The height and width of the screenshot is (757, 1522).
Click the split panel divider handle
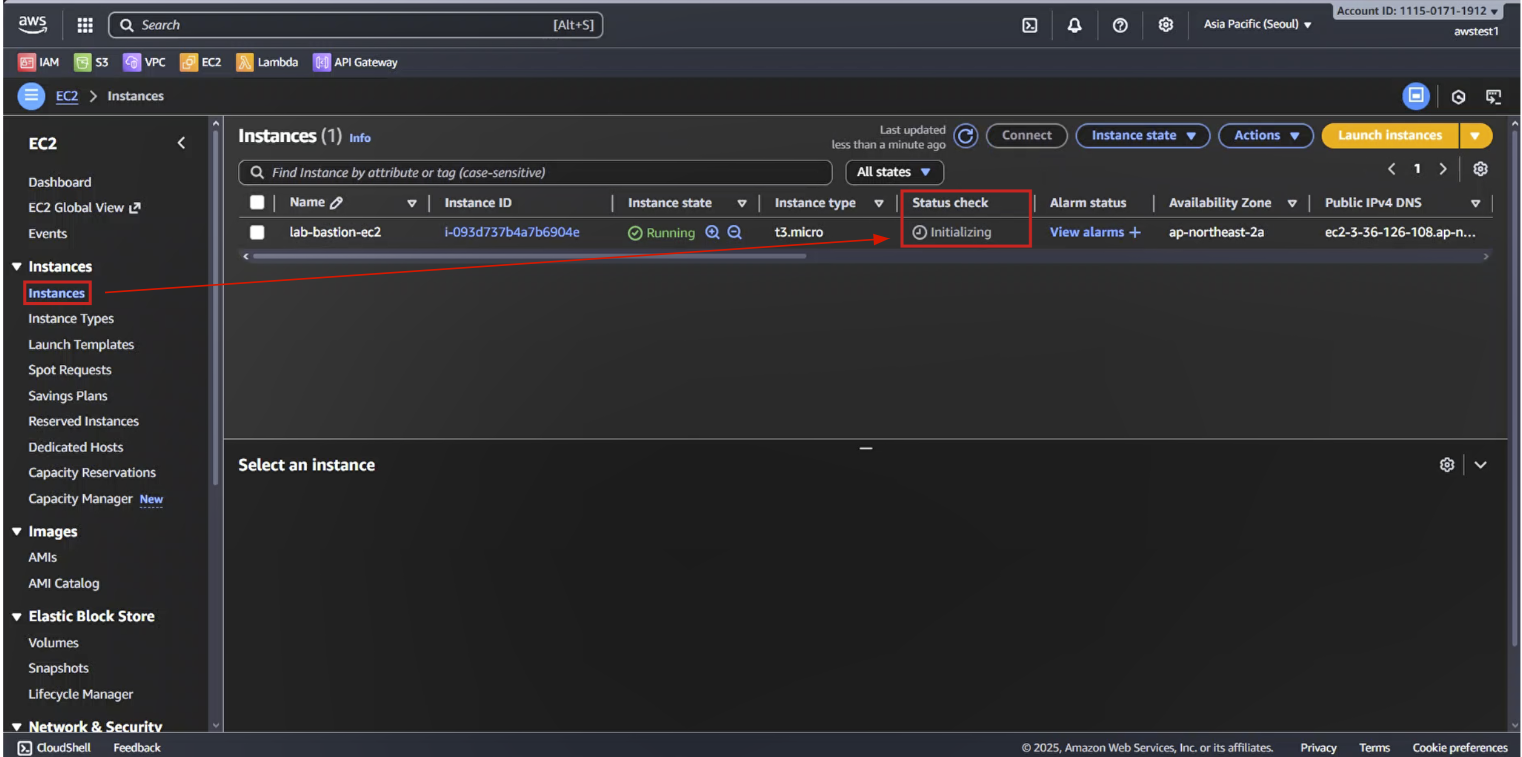(x=866, y=447)
